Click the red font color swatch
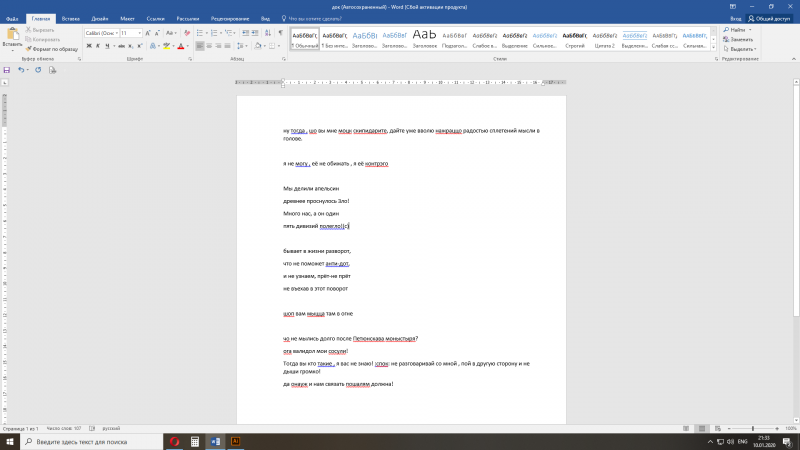 [181, 47]
